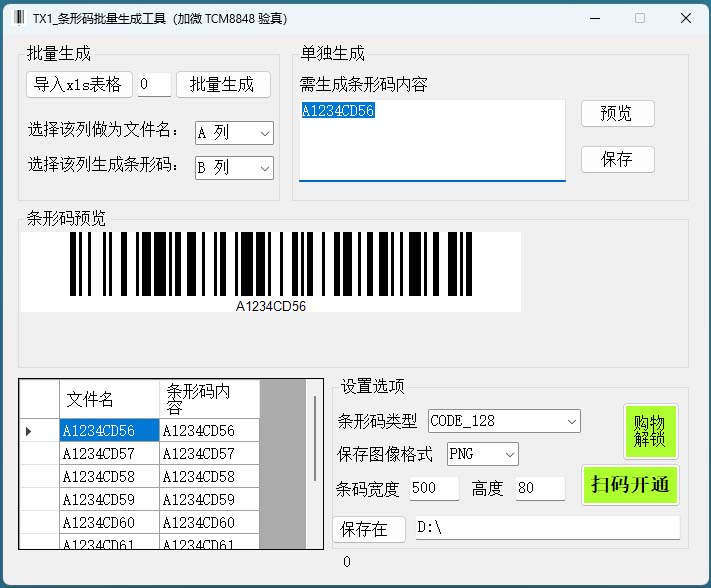
Task: Click the generated barcode preview image
Action: click(x=271, y=272)
